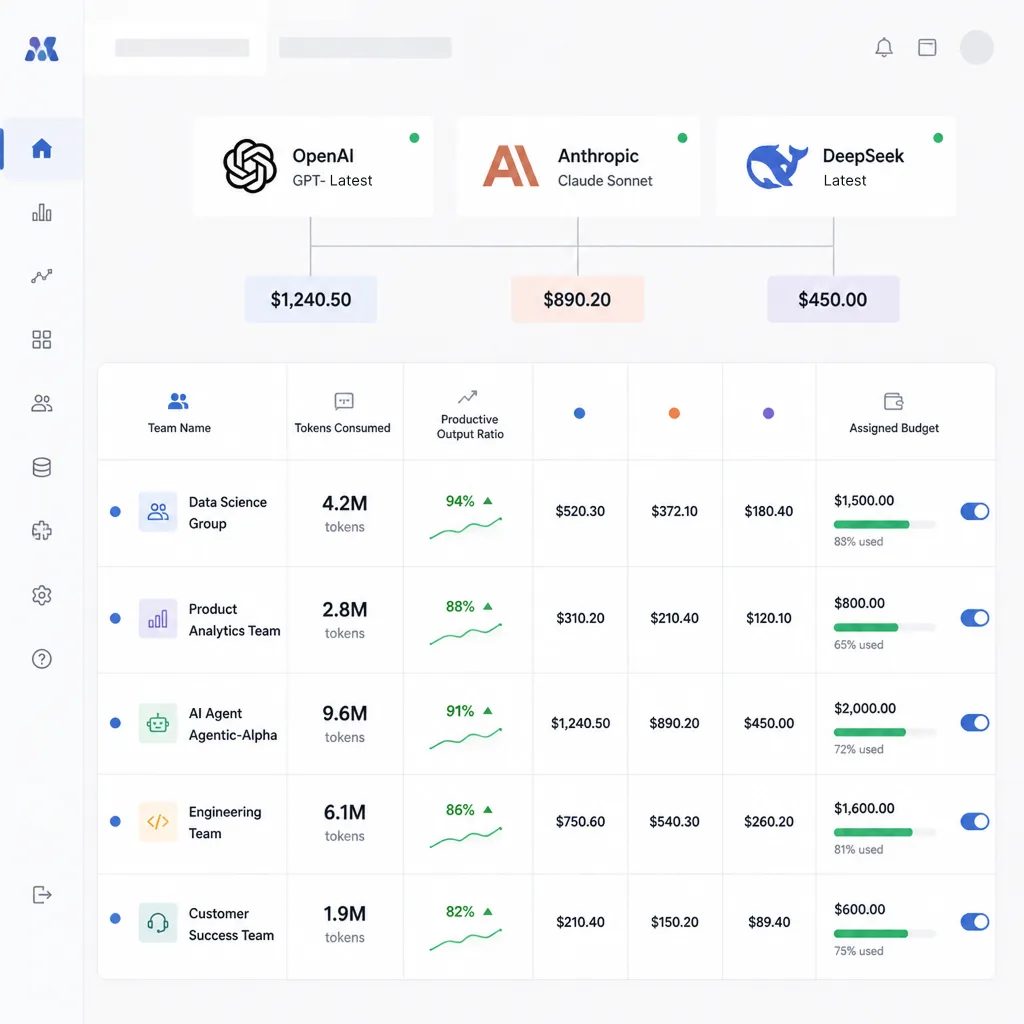This screenshot has height=1024, width=1024.
Task: Select the Engineering Team name
Action: point(225,822)
